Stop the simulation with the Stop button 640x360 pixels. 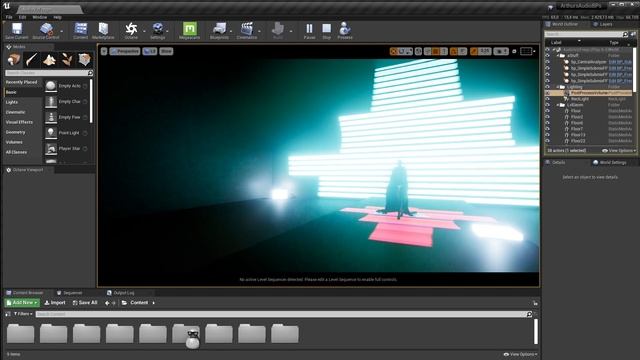pyautogui.click(x=327, y=29)
